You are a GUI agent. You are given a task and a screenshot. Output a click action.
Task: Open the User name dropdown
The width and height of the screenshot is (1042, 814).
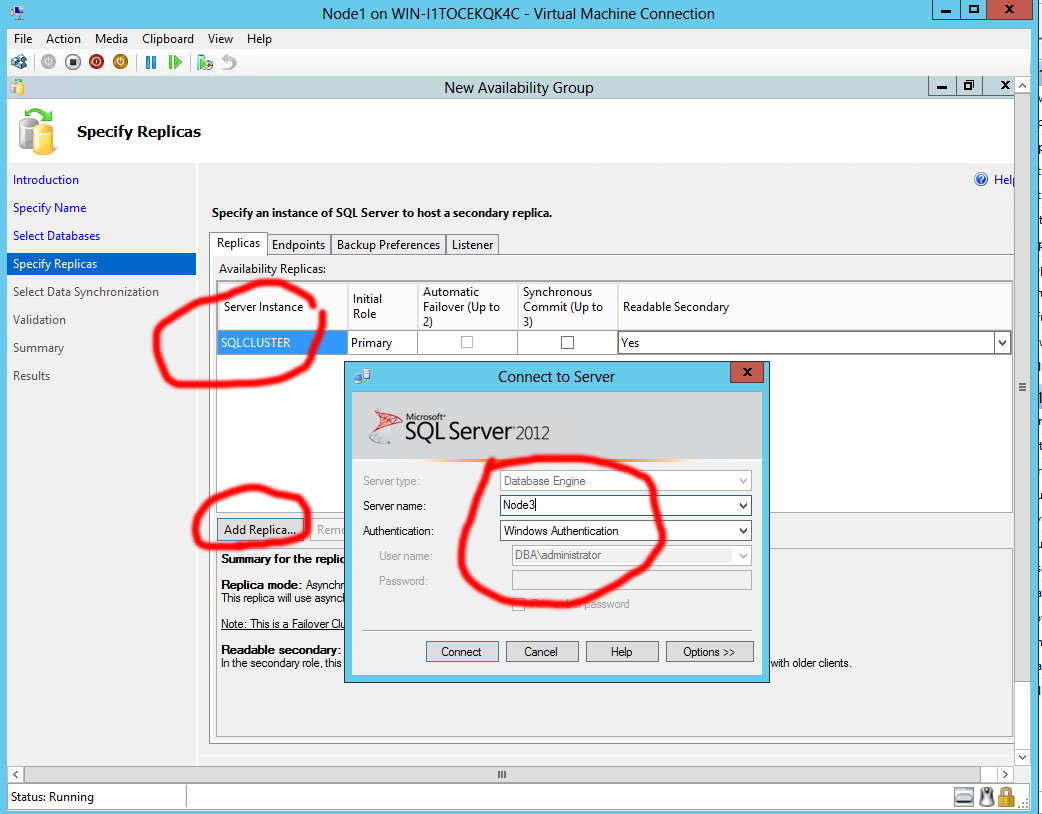pyautogui.click(x=743, y=556)
